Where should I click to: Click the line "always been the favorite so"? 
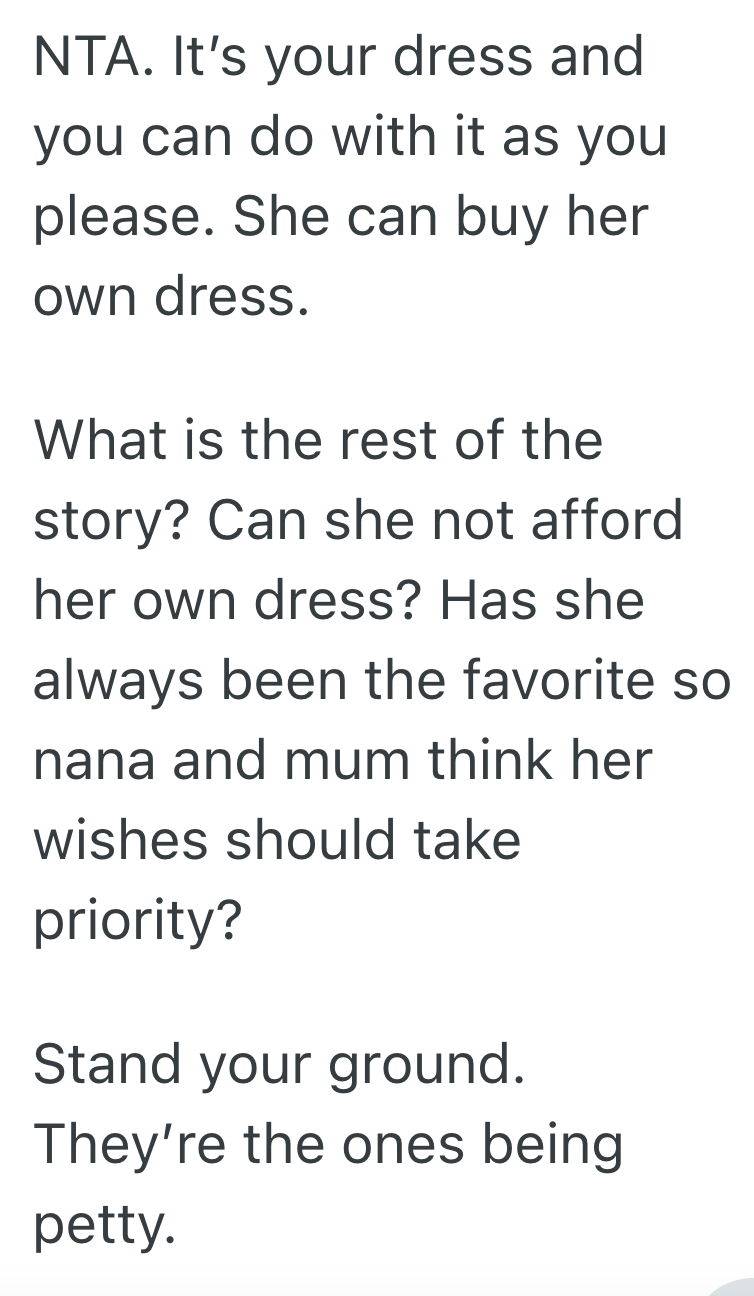[382, 681]
